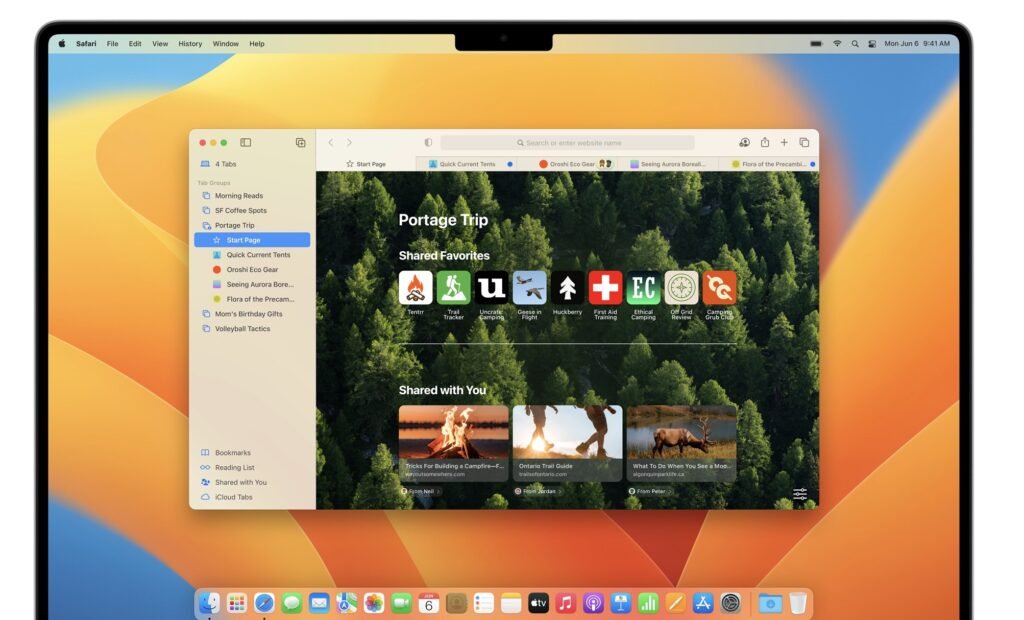The width and height of the screenshot is (1024, 620).
Task: Open the Help menu
Action: (257, 44)
